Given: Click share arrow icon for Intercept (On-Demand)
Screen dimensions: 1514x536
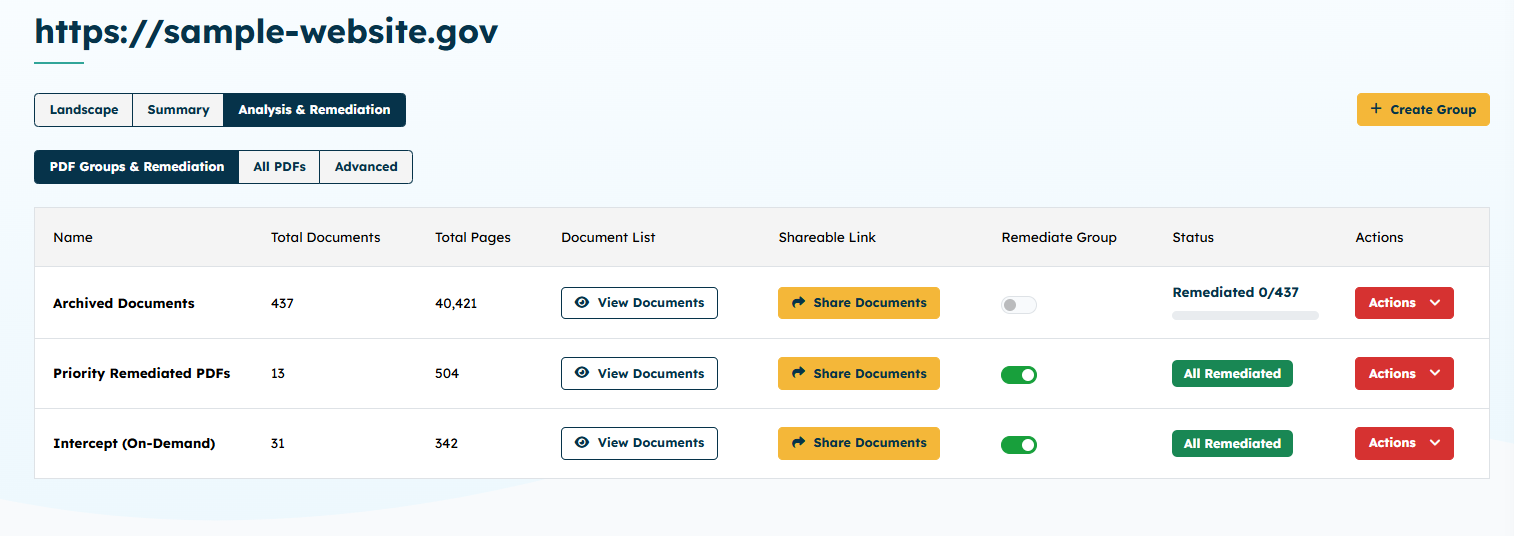Looking at the screenshot, I should [798, 443].
